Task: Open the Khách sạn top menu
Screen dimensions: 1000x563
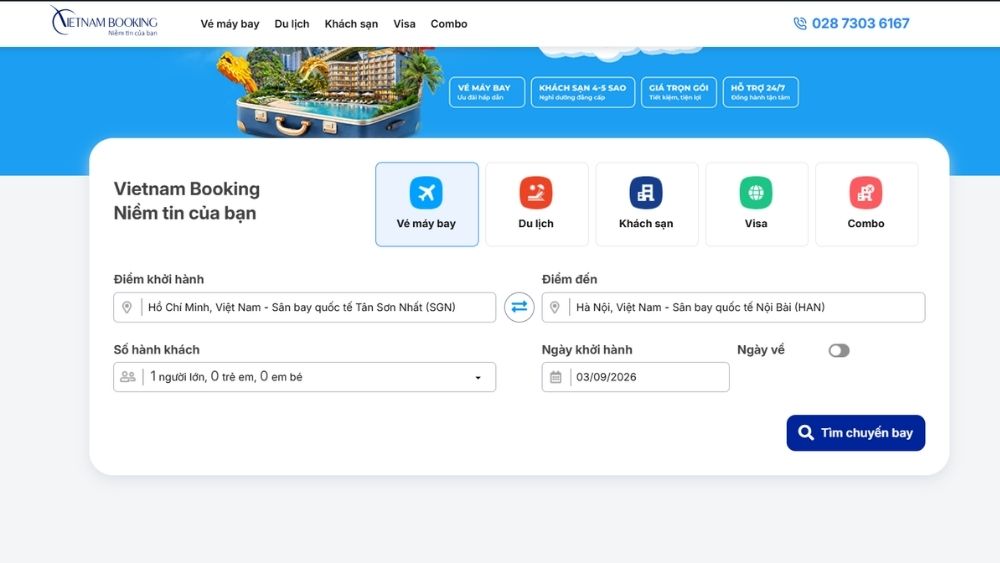Action: pos(351,24)
